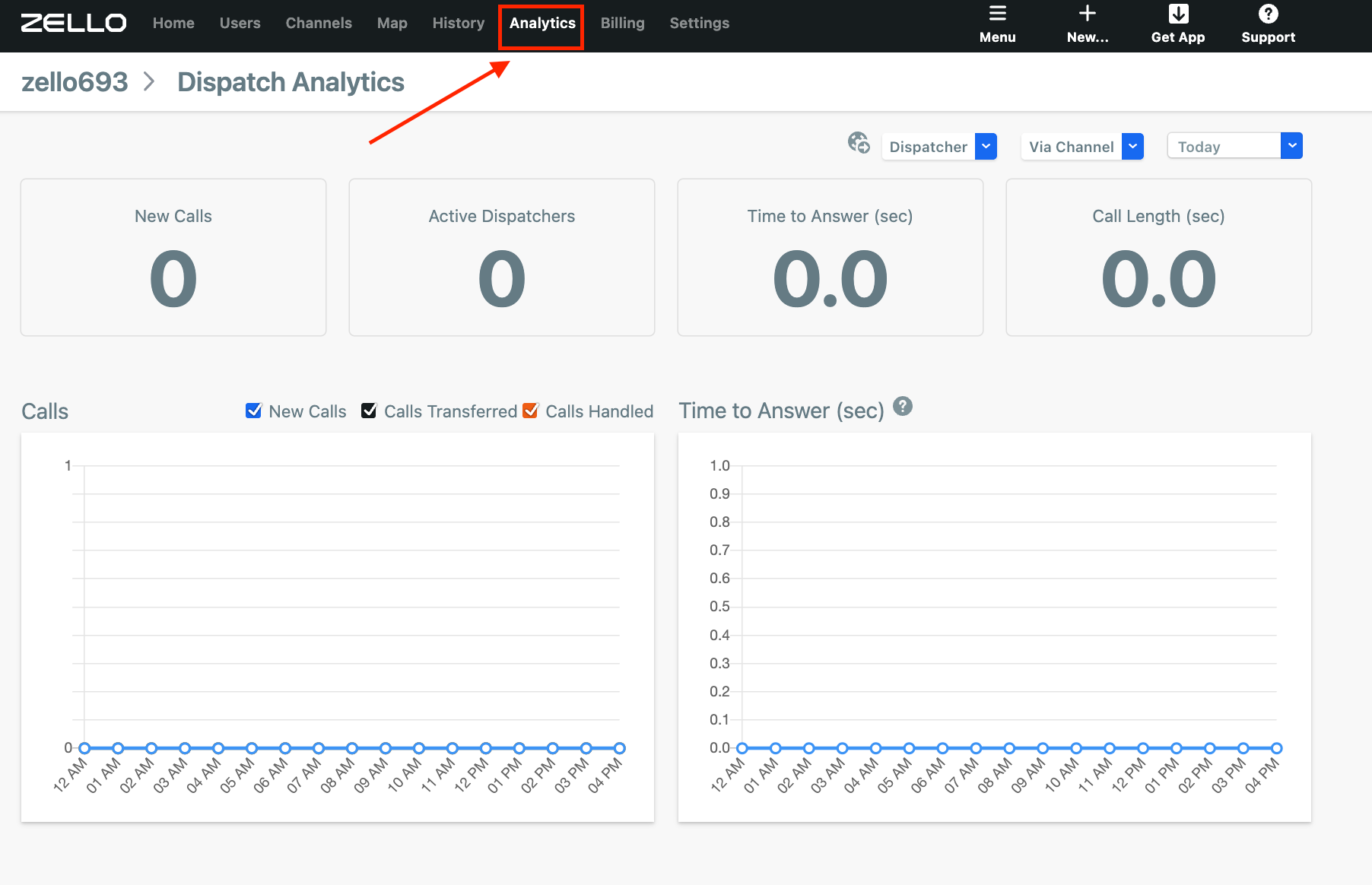1372x885 pixels.
Task: Open the Settings tab
Action: tap(699, 23)
